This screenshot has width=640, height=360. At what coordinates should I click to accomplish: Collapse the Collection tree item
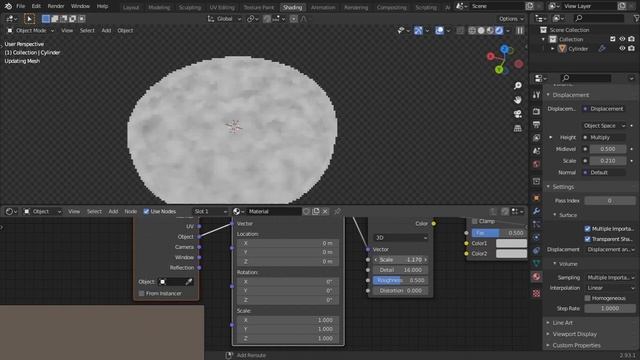[x=543, y=39]
